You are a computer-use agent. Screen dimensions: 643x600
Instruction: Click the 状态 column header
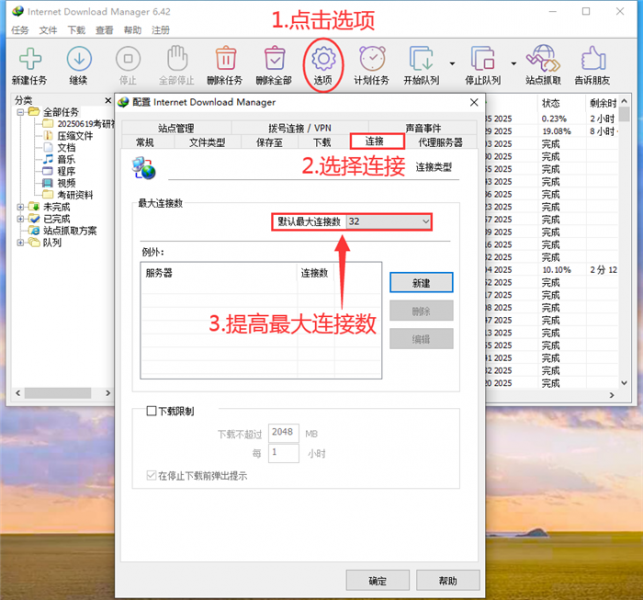(x=561, y=103)
